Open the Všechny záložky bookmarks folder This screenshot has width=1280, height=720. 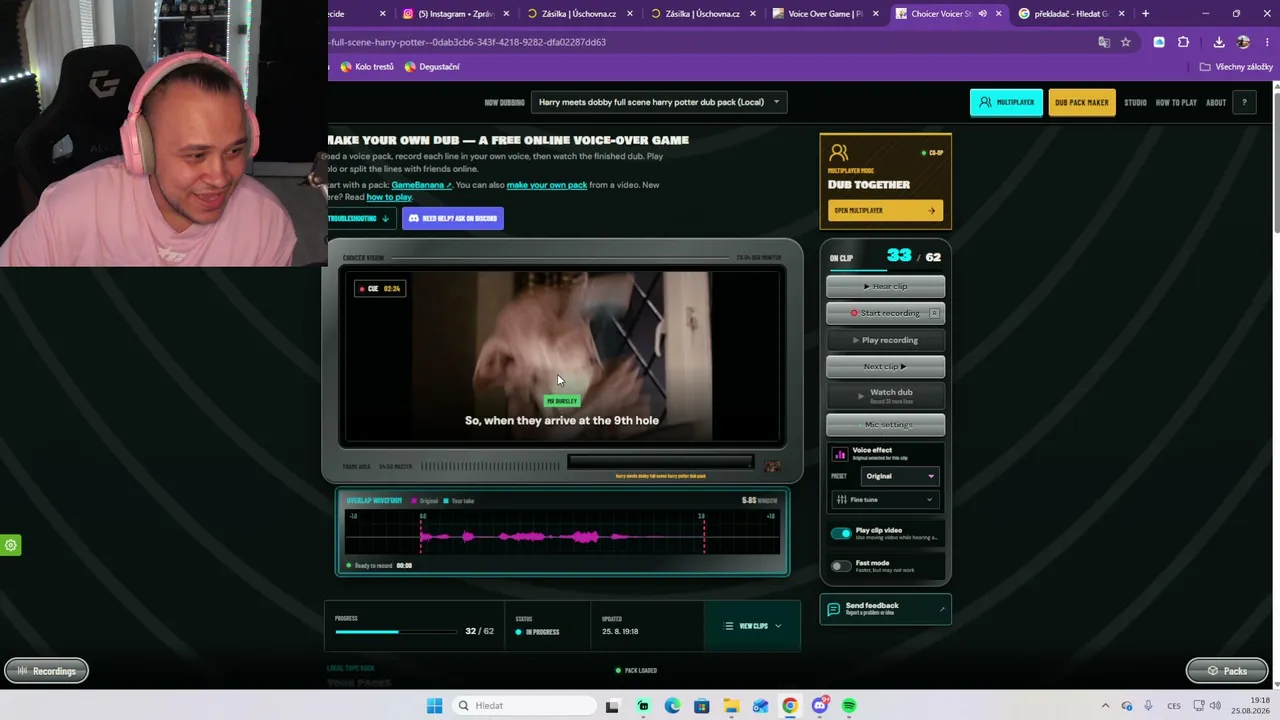tap(1237, 67)
